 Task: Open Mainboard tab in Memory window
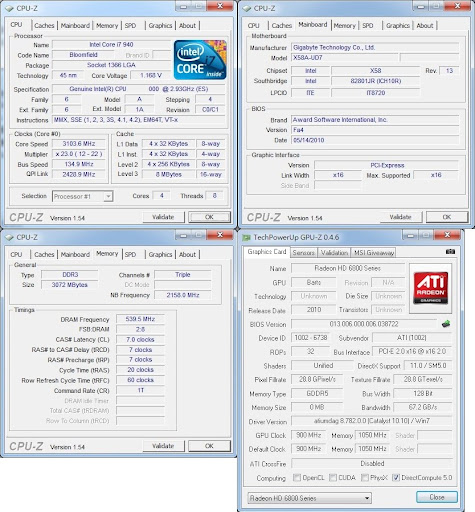click(x=75, y=255)
